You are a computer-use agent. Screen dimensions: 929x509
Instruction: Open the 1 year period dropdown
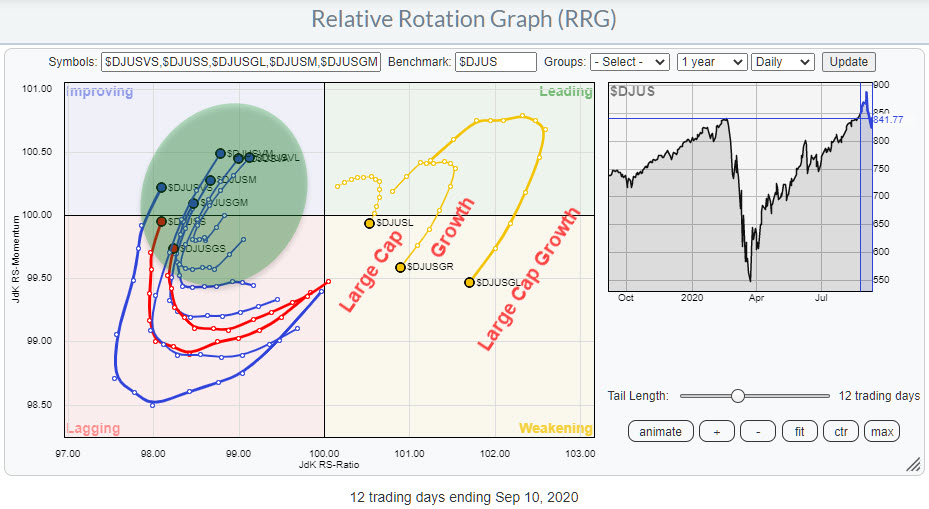711,62
